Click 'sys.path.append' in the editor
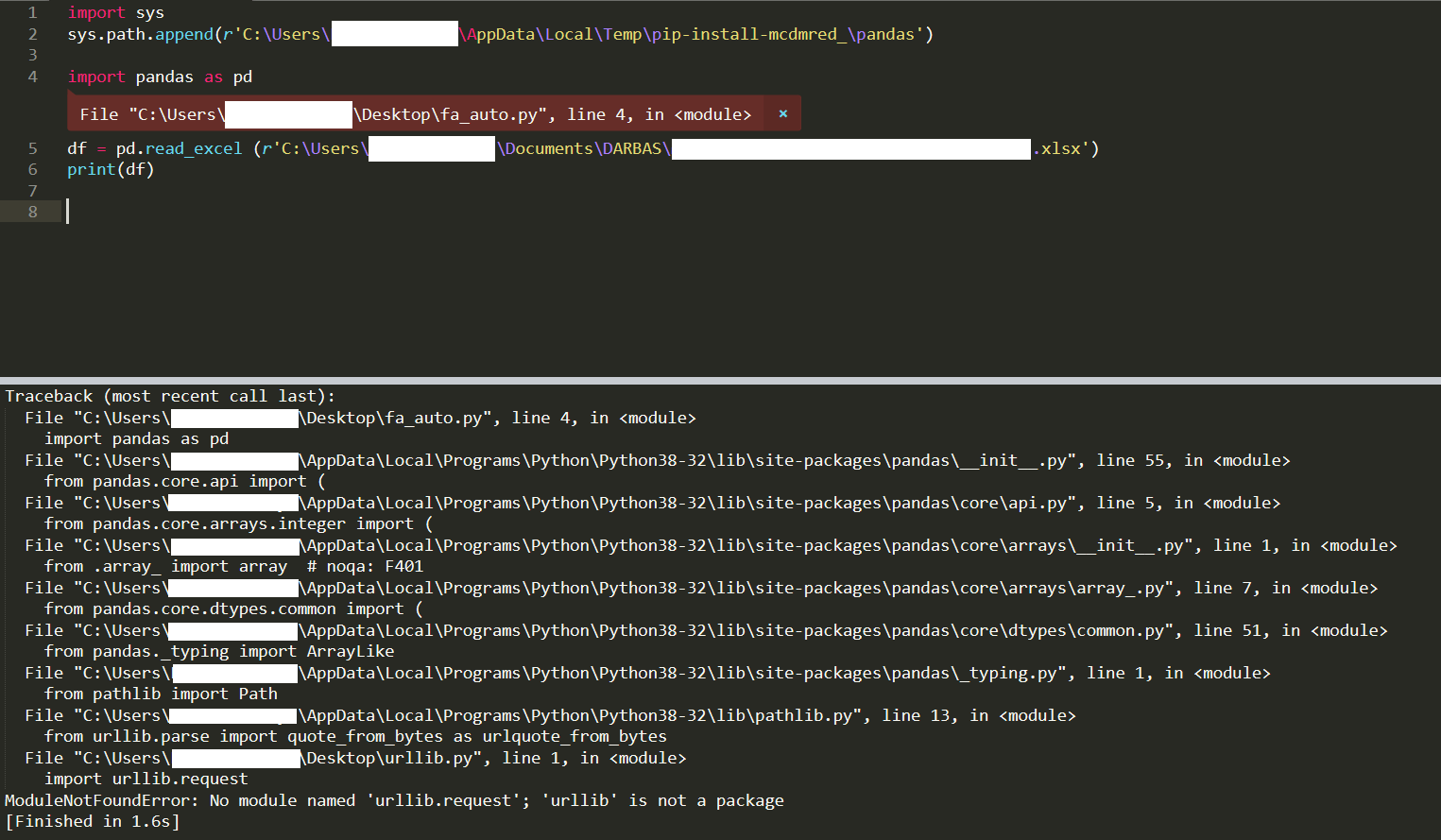This screenshot has height=840, width=1441. [x=141, y=34]
